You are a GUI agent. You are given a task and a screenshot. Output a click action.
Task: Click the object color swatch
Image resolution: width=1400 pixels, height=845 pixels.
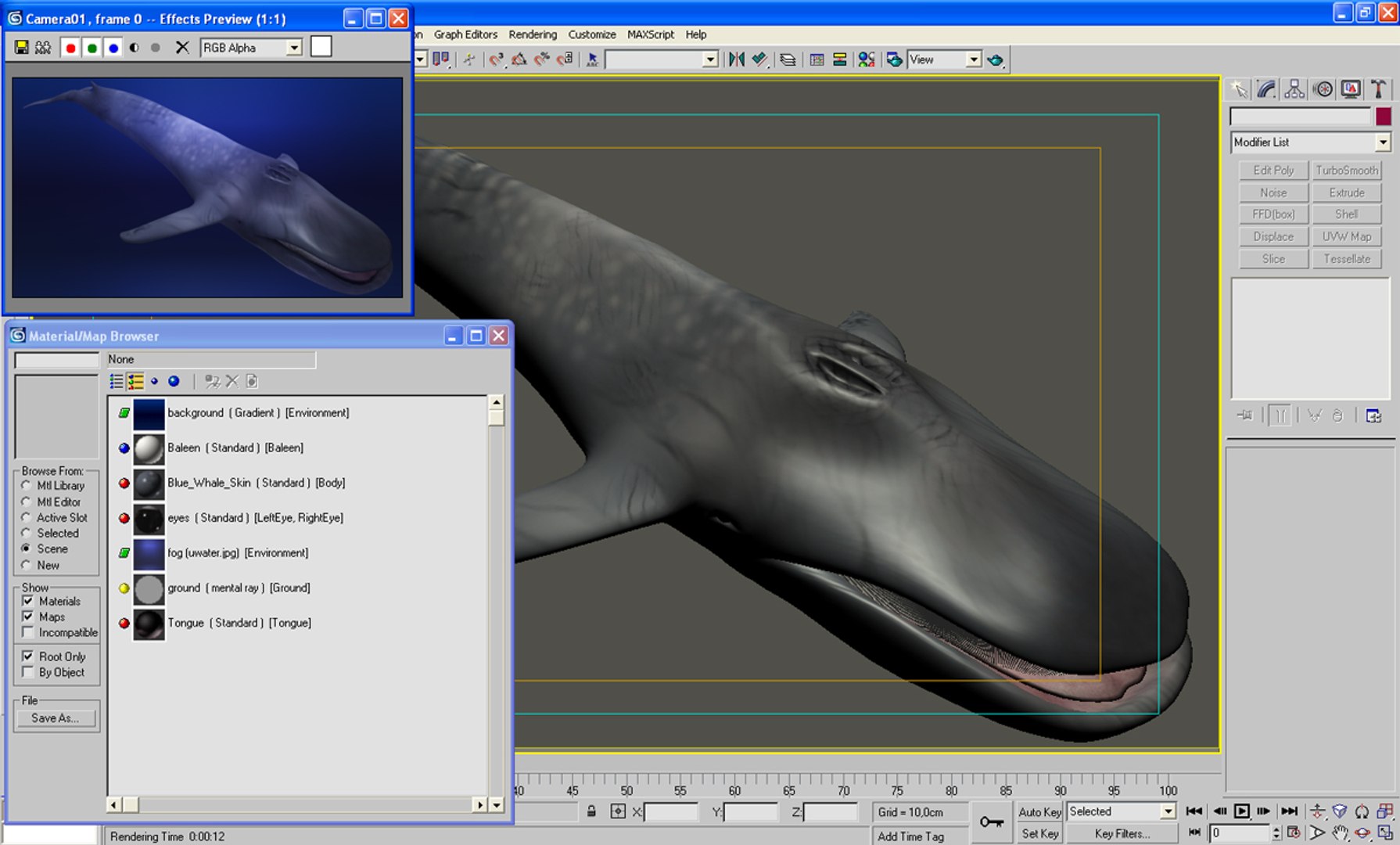[x=1383, y=117]
